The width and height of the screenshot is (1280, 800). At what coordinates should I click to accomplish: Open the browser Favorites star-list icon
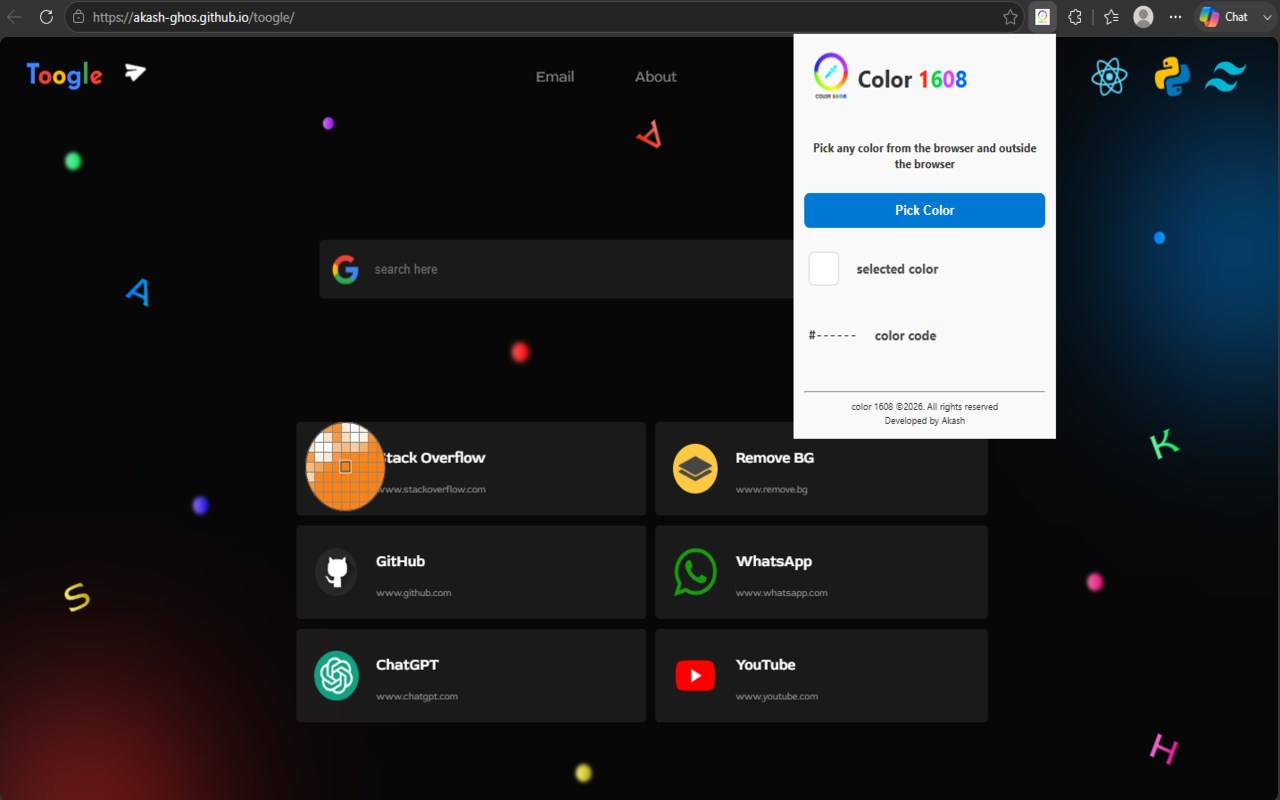[1111, 17]
